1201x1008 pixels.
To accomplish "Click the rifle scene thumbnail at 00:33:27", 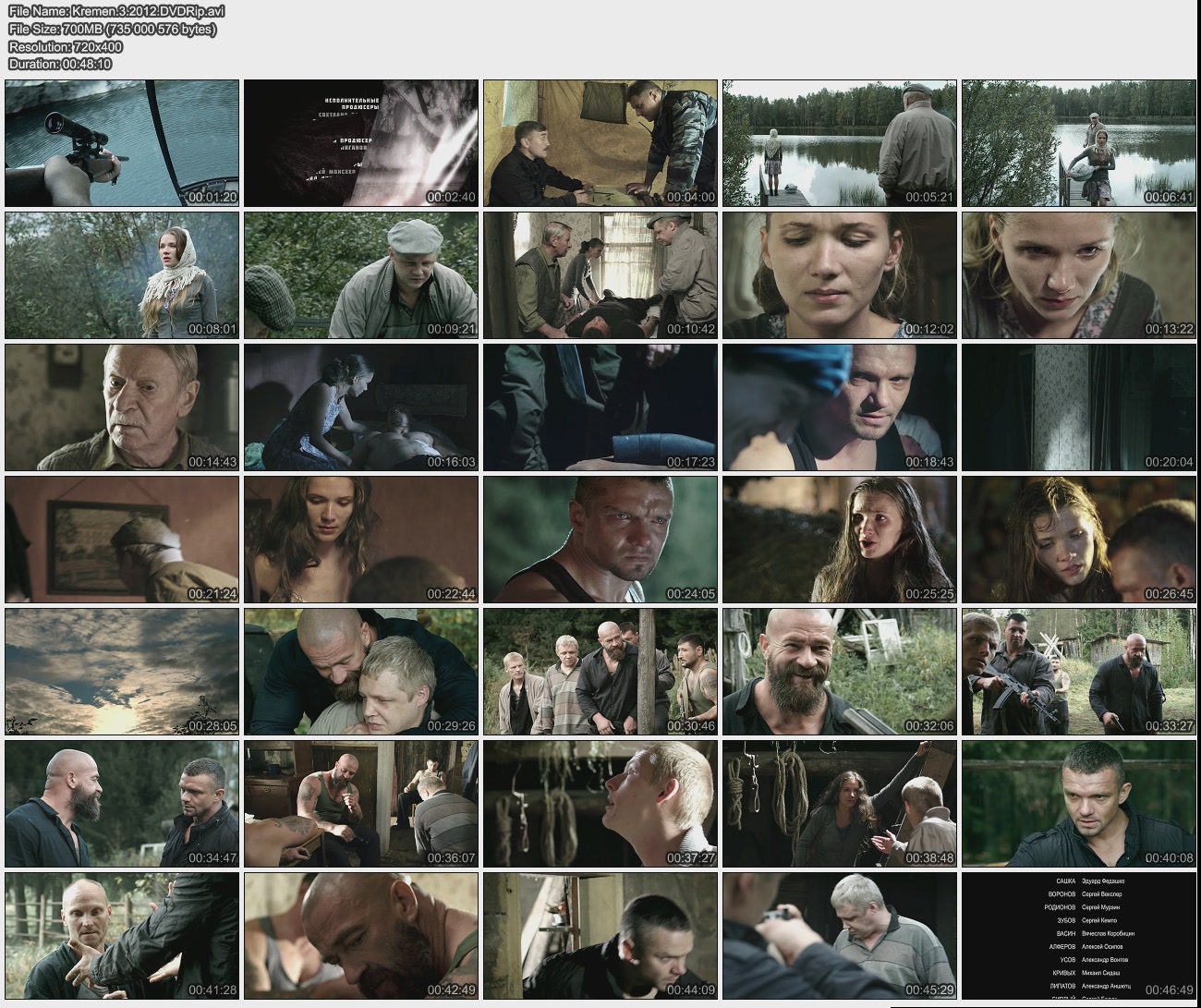I will point(1079,672).
